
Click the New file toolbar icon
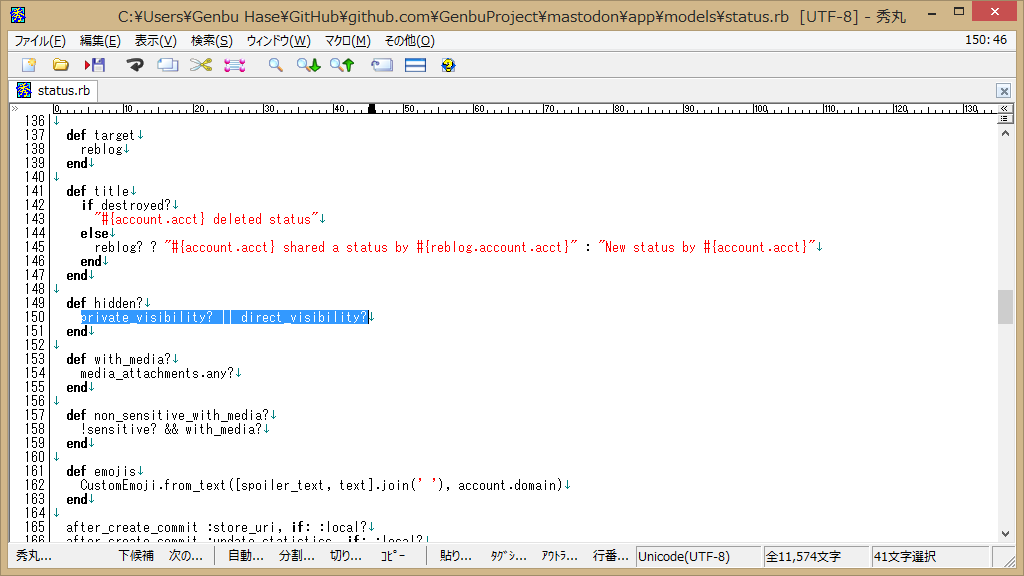[x=28, y=65]
